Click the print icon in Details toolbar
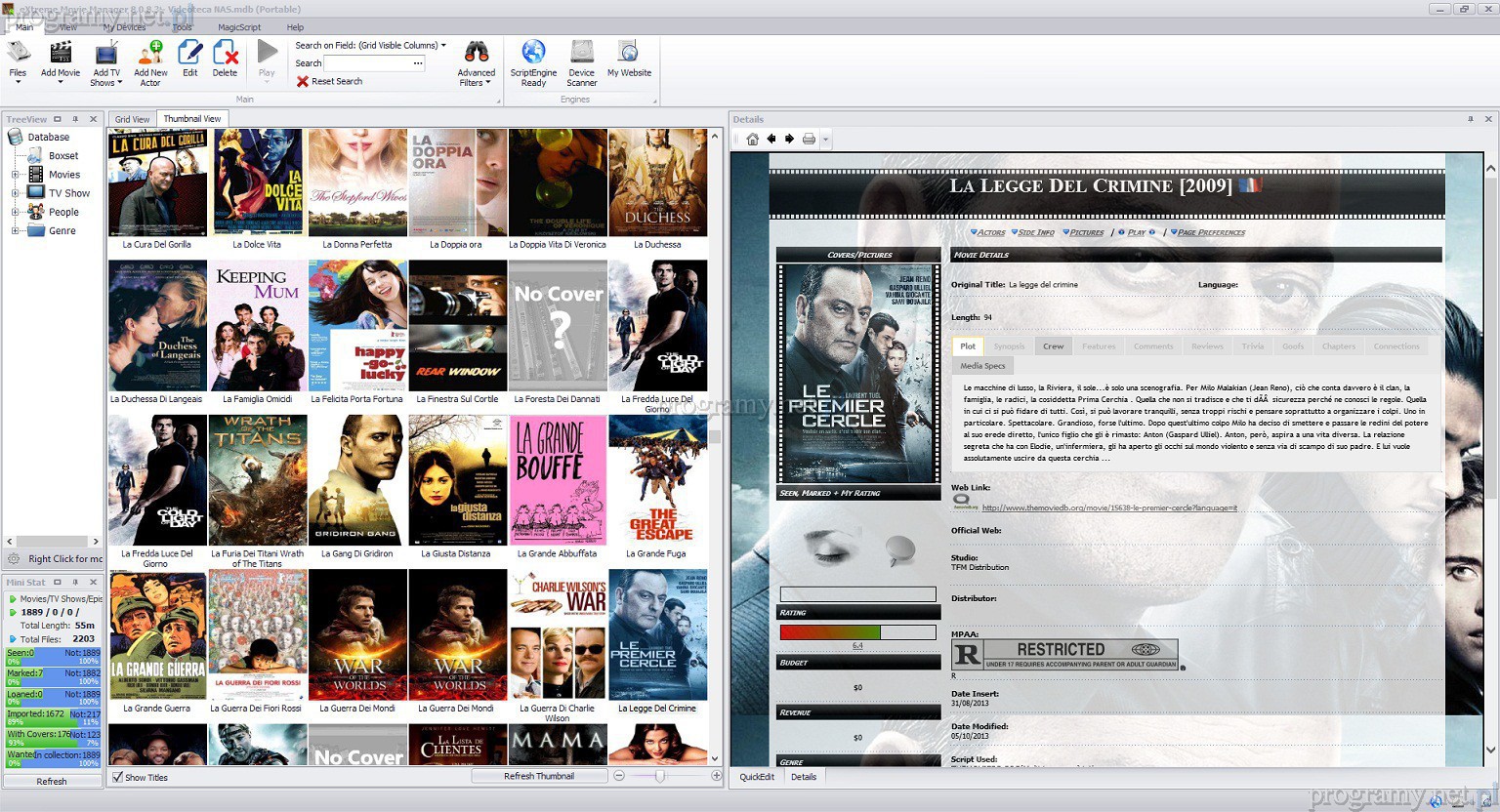The image size is (1500, 812). [809, 140]
